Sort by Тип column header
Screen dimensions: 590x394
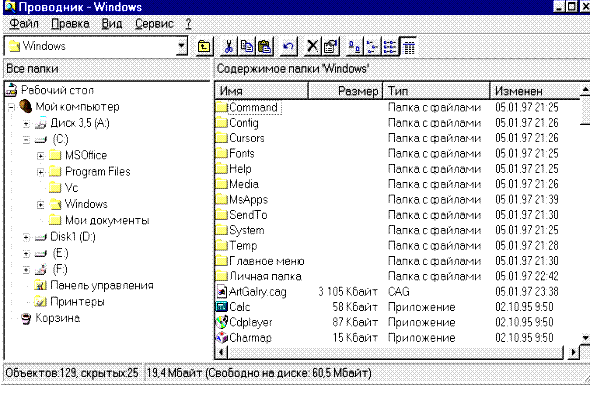(436, 91)
